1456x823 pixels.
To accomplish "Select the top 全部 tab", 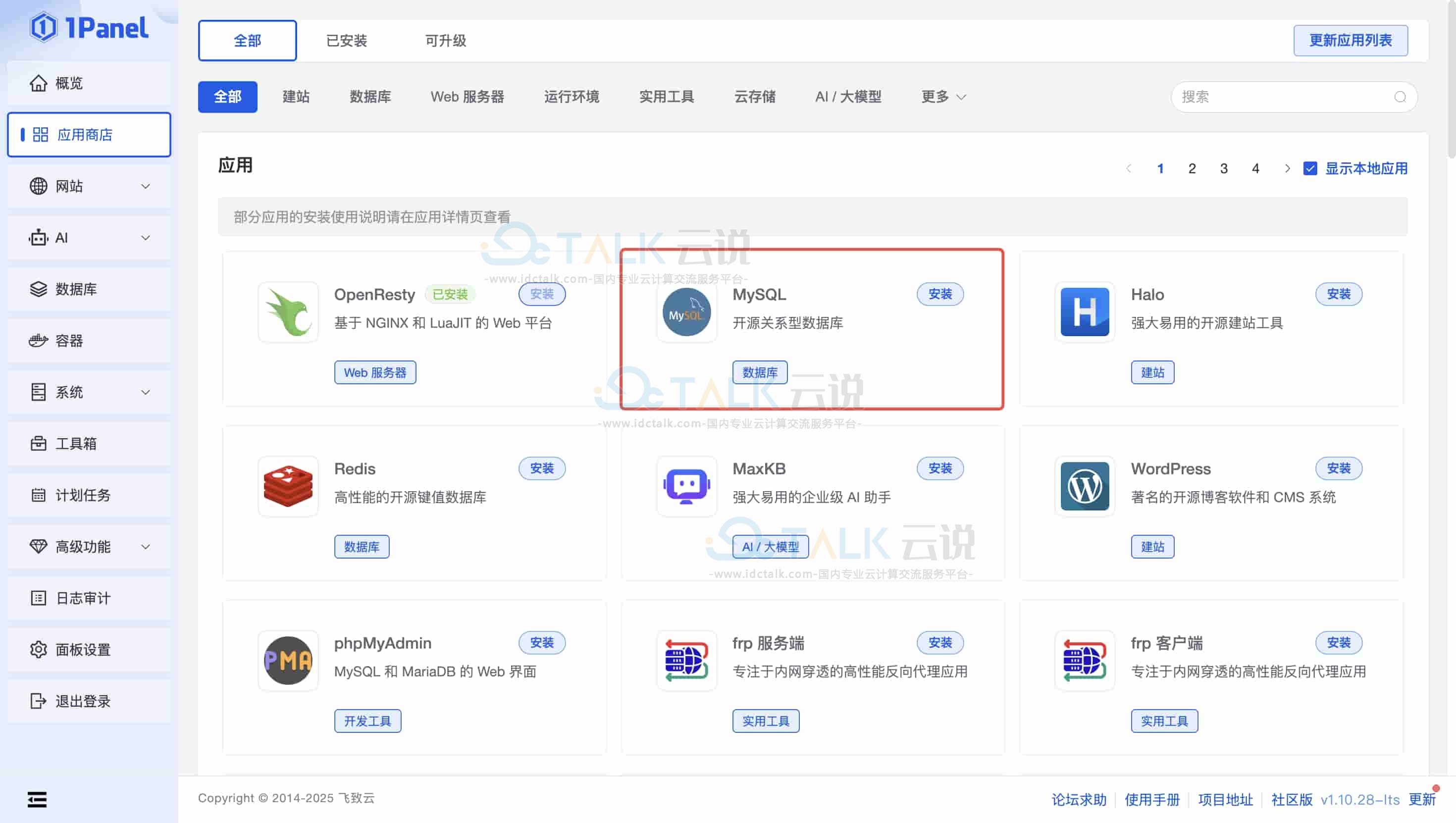I will click(x=247, y=41).
